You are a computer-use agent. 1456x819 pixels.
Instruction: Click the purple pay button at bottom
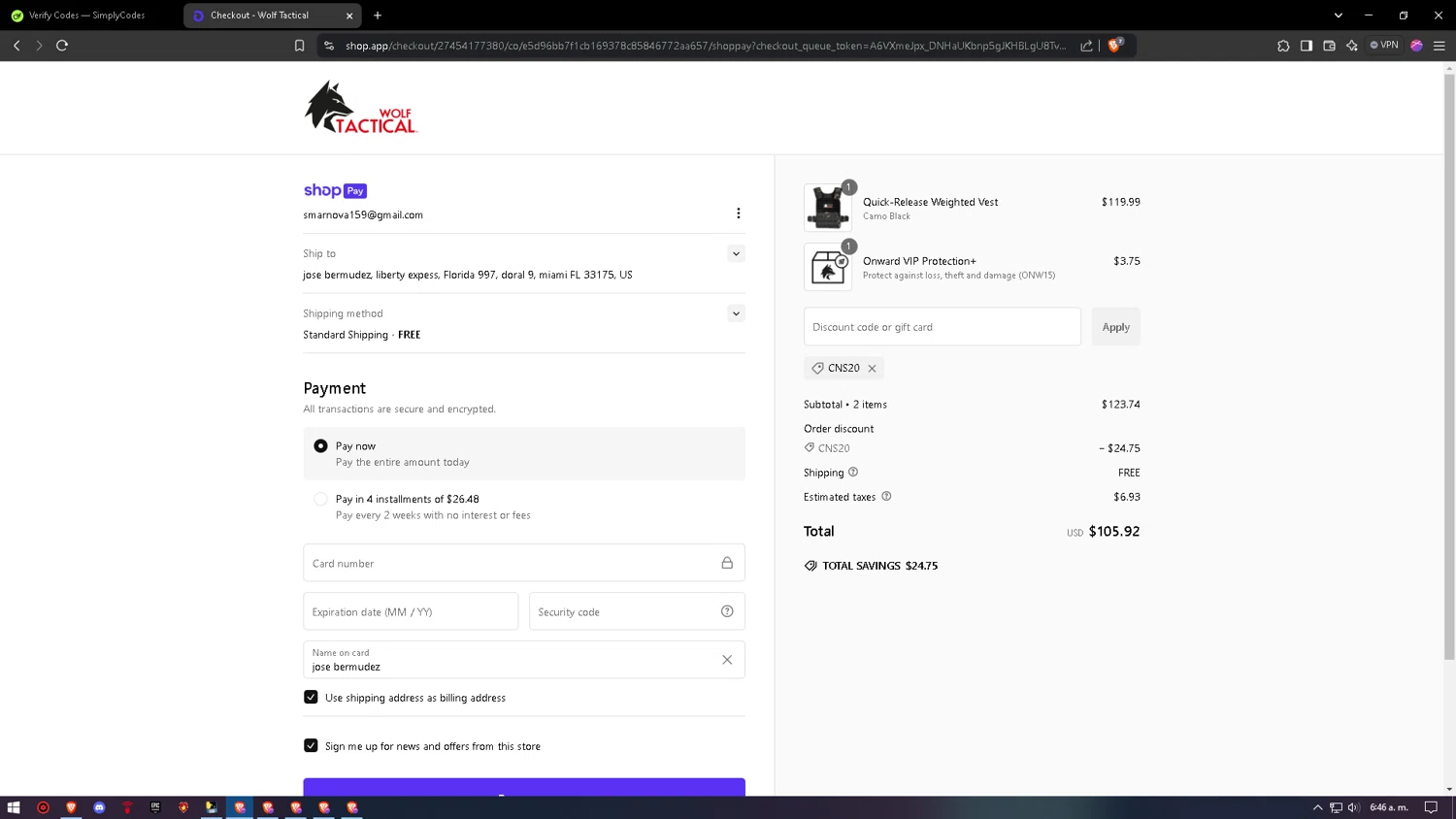(x=524, y=787)
